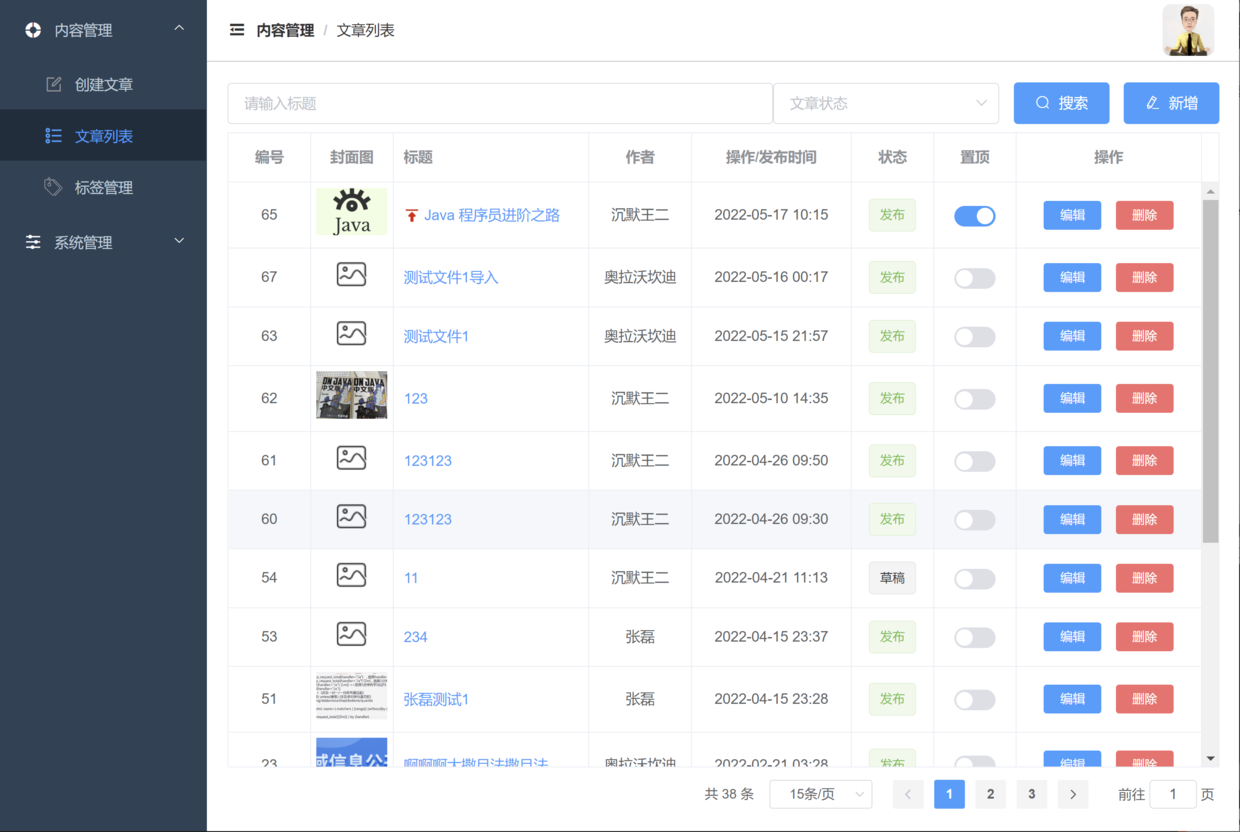
Task: Collapse the 内容管理 sidebar menu
Action: 103,30
